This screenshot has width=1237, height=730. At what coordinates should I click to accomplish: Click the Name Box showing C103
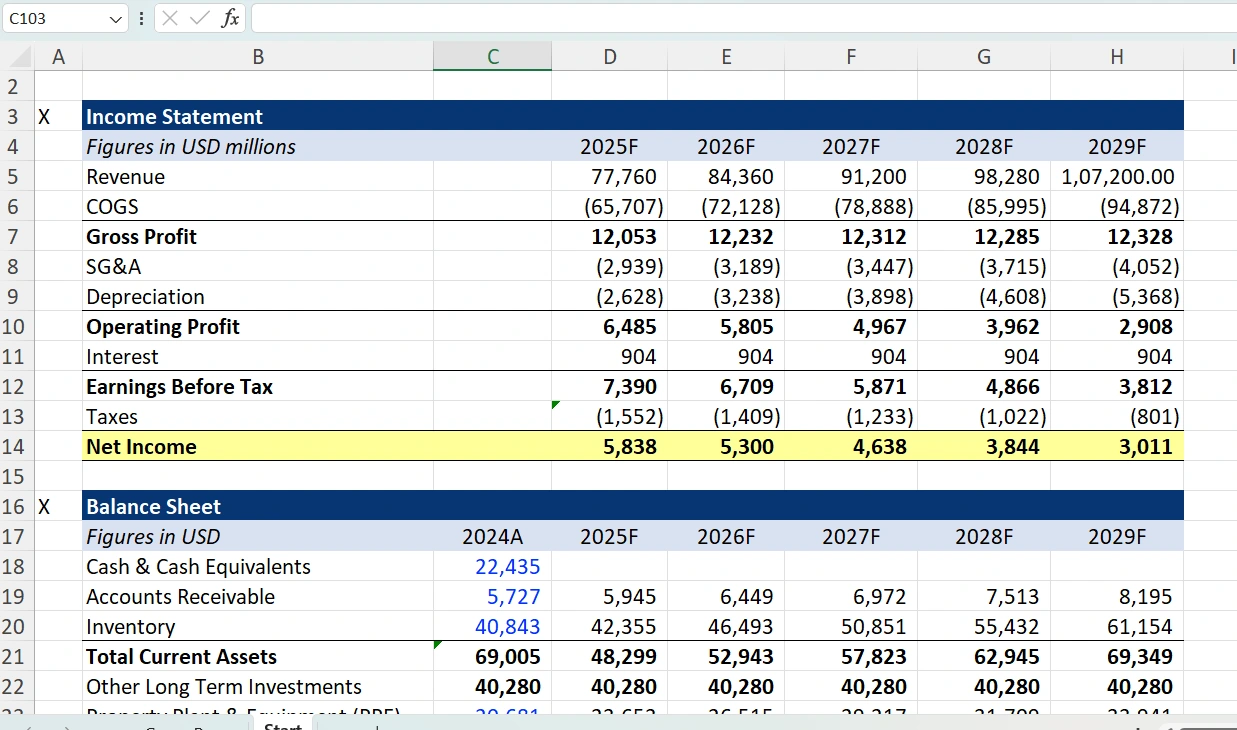tap(55, 18)
